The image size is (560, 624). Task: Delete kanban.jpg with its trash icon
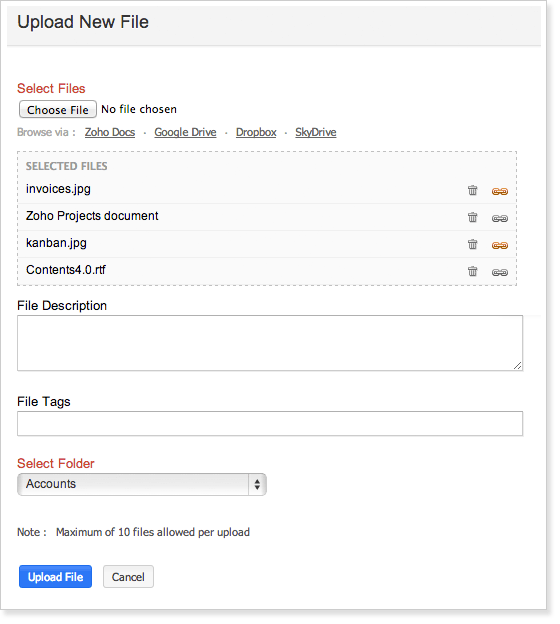coord(472,244)
